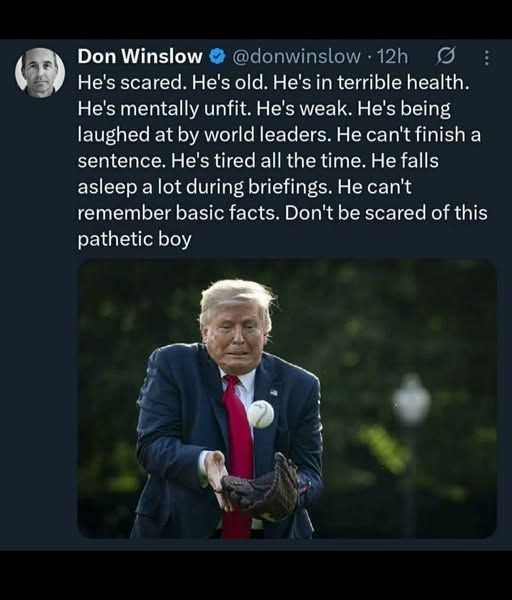The image size is (512, 600).
Task: Open the attached photo in the tweet
Action: coord(287,399)
